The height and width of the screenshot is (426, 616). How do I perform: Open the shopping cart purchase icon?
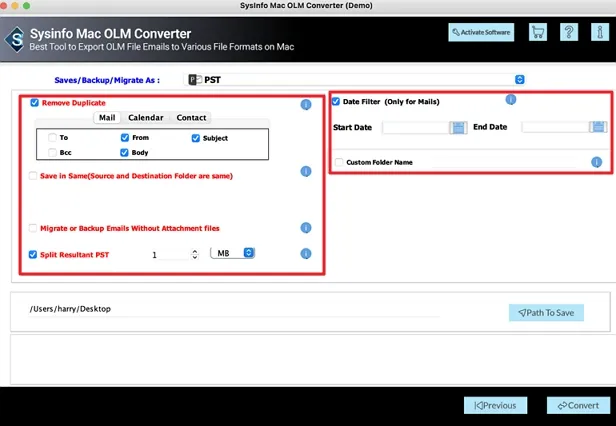[x=538, y=32]
